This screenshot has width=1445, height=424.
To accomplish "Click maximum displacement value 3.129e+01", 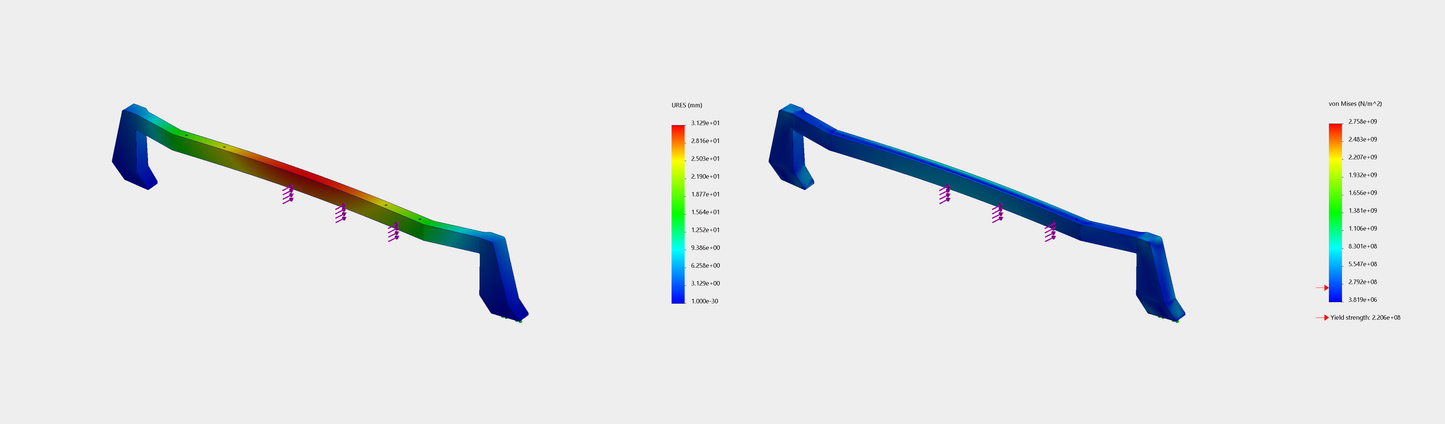I will [705, 123].
